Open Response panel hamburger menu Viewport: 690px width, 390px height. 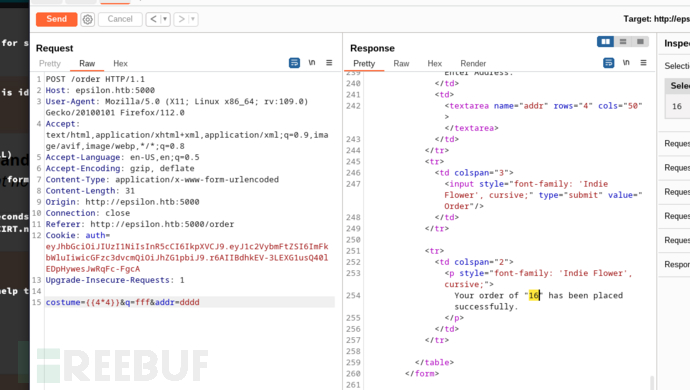click(643, 63)
